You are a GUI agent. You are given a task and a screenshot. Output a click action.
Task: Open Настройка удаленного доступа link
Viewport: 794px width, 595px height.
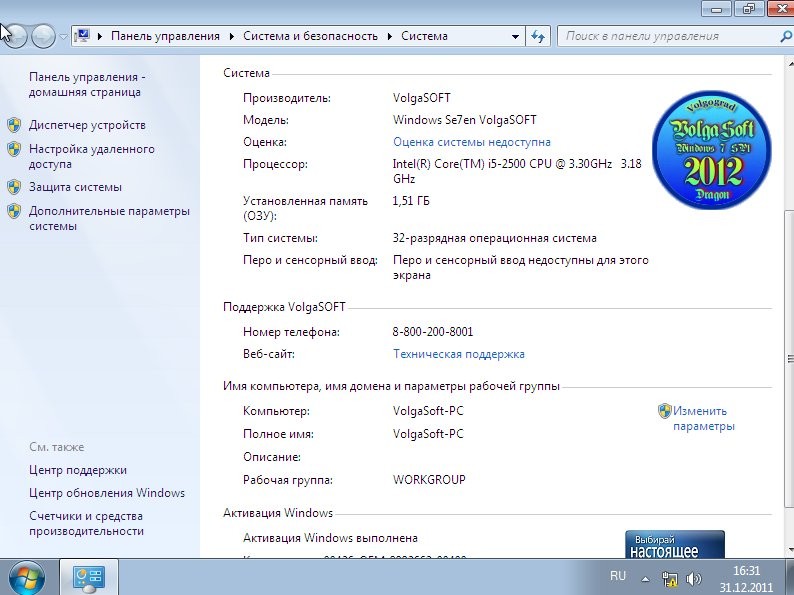[92, 156]
